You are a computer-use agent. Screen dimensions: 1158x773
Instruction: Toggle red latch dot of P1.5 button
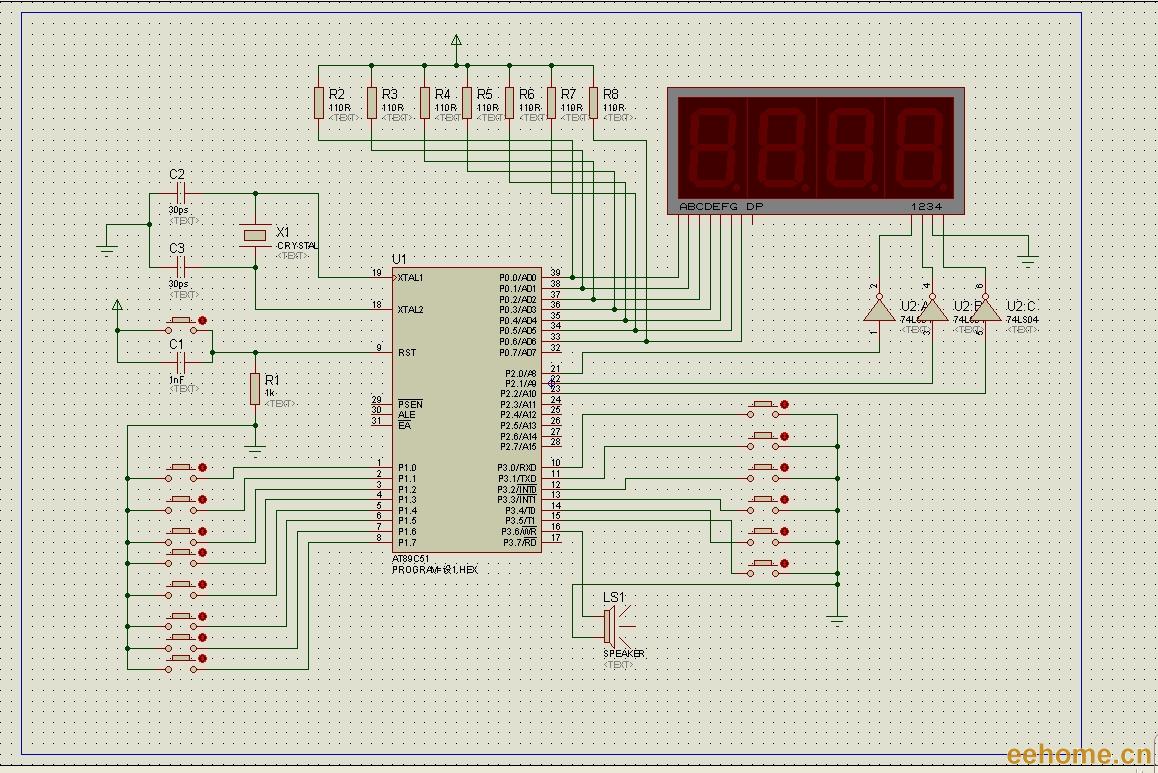[x=202, y=616]
